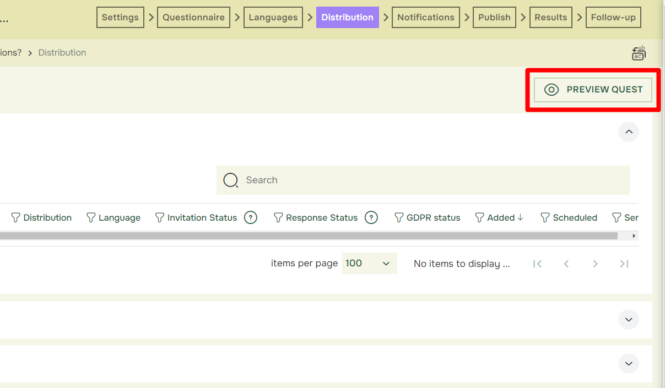Click the GDPR status column header
665x388 pixels.
[x=433, y=218]
